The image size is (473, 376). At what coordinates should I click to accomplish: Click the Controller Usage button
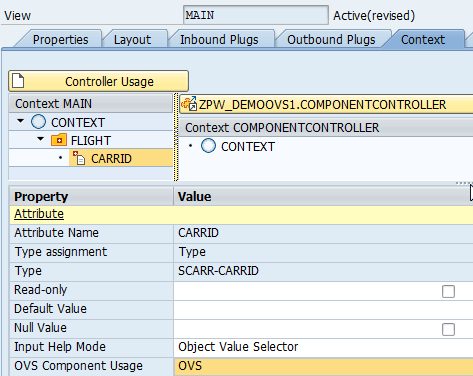(x=98, y=81)
